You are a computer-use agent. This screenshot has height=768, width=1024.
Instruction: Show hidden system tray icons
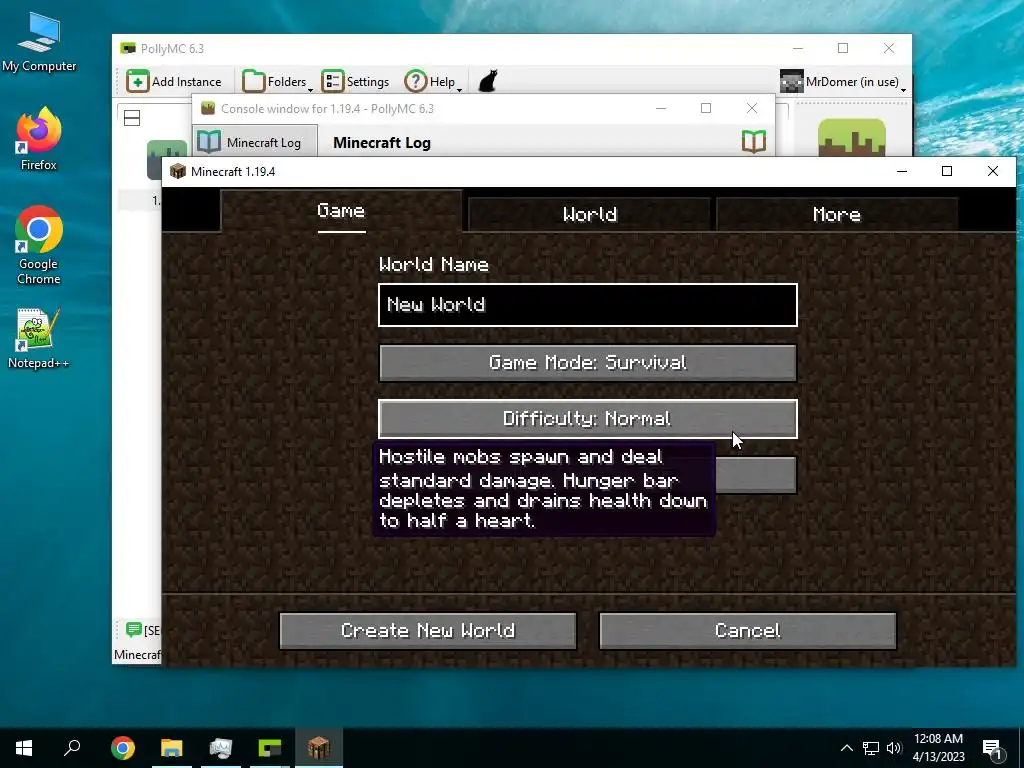[846, 748]
